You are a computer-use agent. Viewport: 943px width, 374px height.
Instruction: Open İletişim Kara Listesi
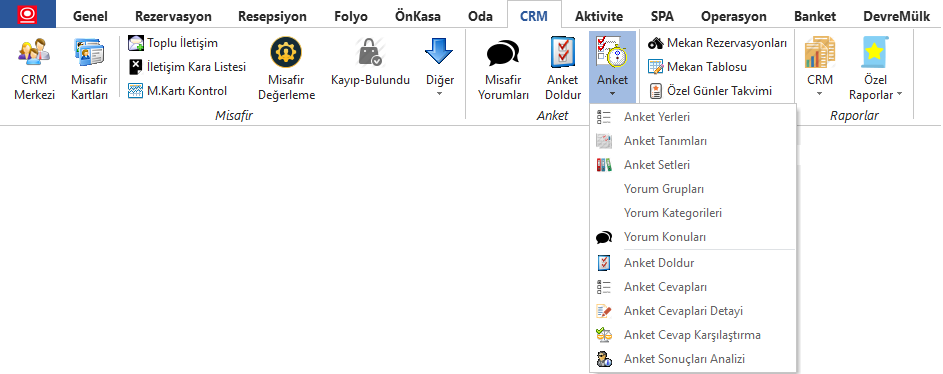click(x=187, y=67)
